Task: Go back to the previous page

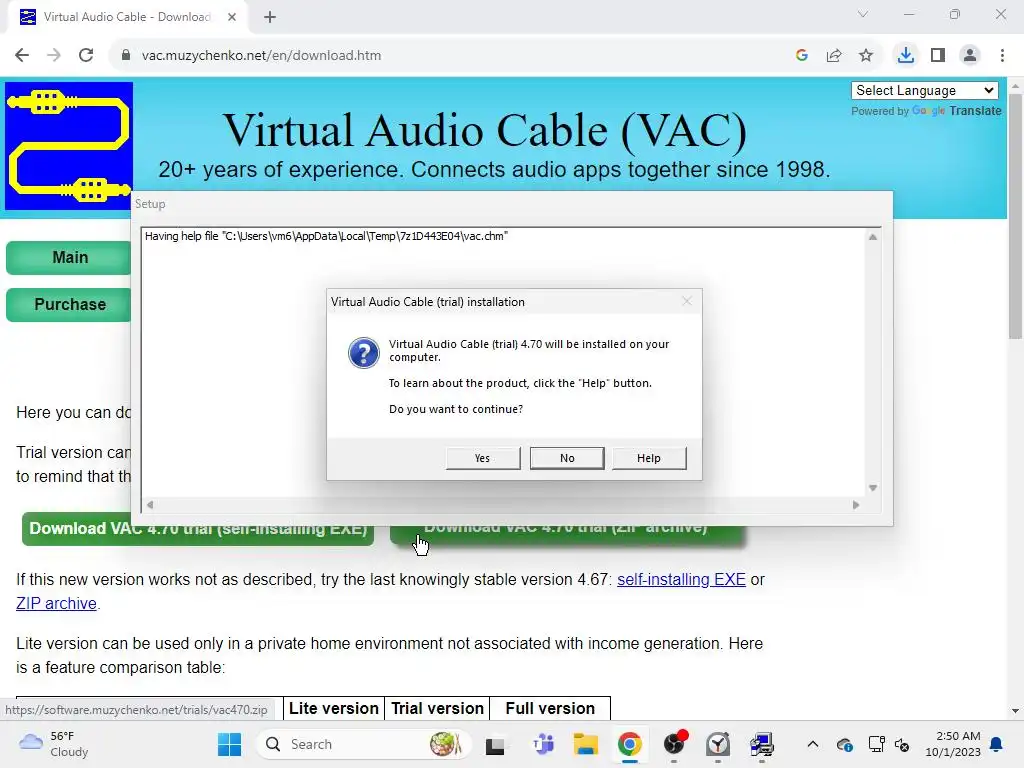Action: point(22,56)
